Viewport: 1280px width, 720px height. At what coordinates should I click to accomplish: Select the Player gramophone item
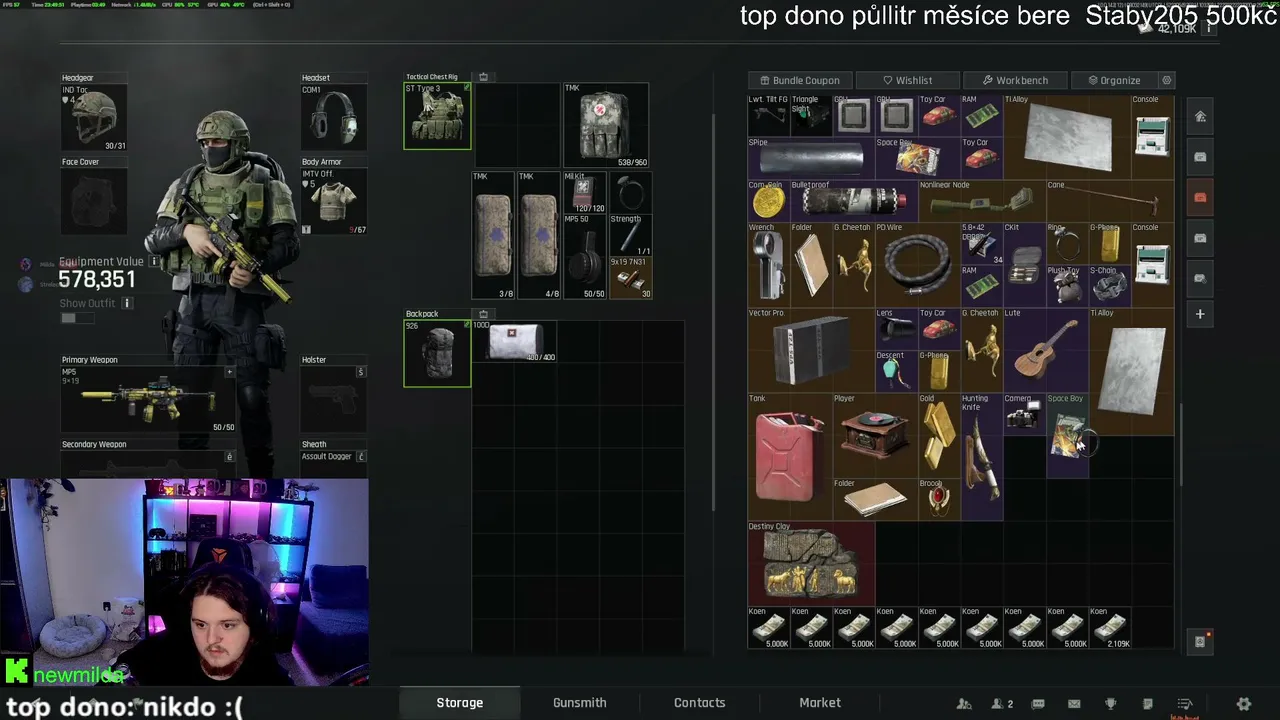[875, 435]
